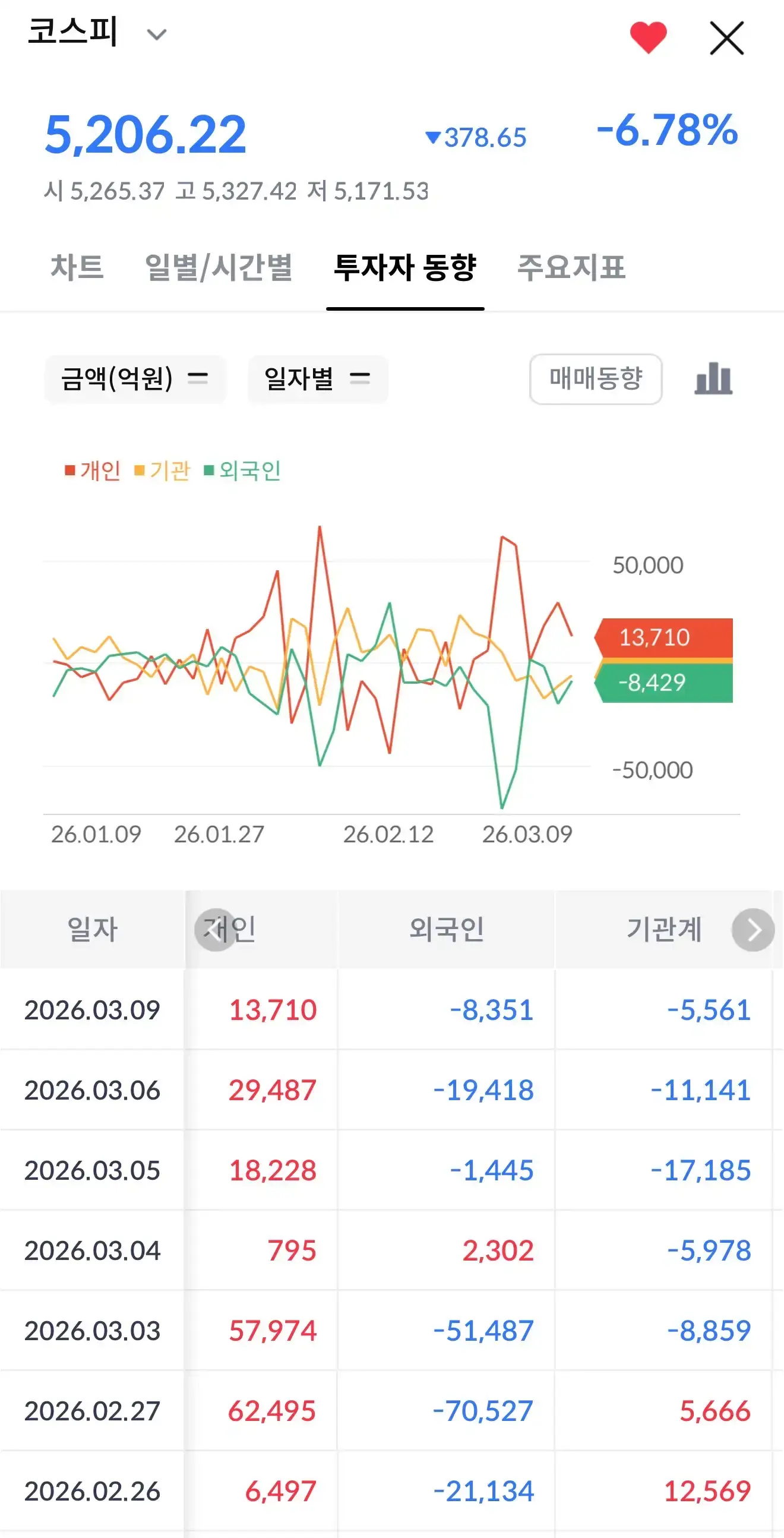784x1538 pixels.
Task: Toggle the 개인 red legend series
Action: tap(93, 470)
